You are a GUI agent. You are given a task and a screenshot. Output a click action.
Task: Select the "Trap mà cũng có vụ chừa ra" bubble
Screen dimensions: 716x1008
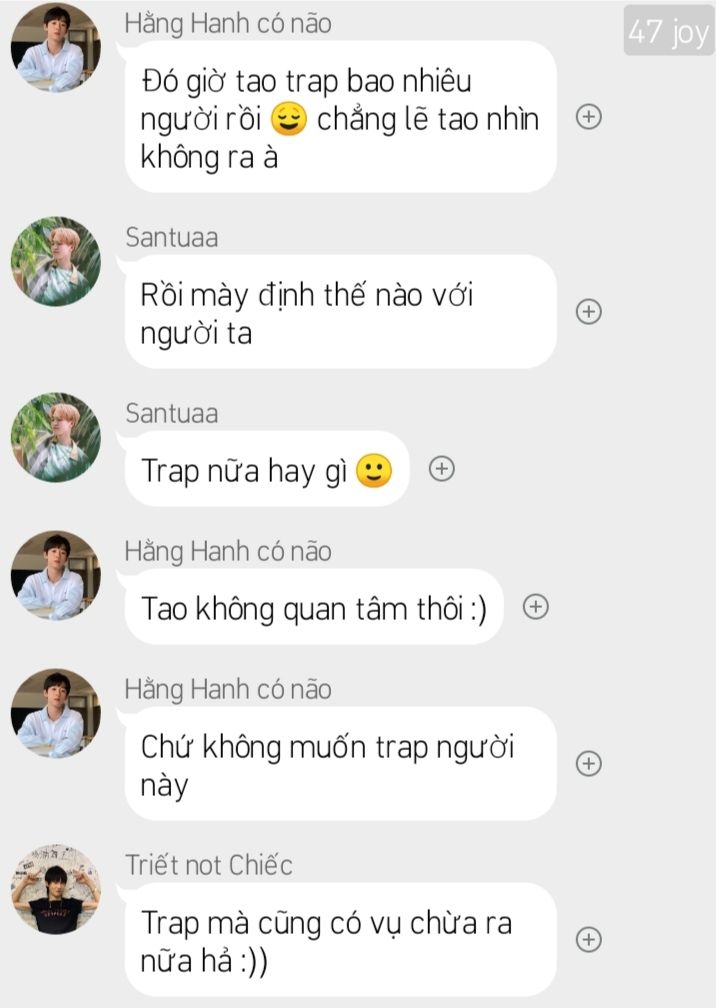pyautogui.click(x=340, y=939)
